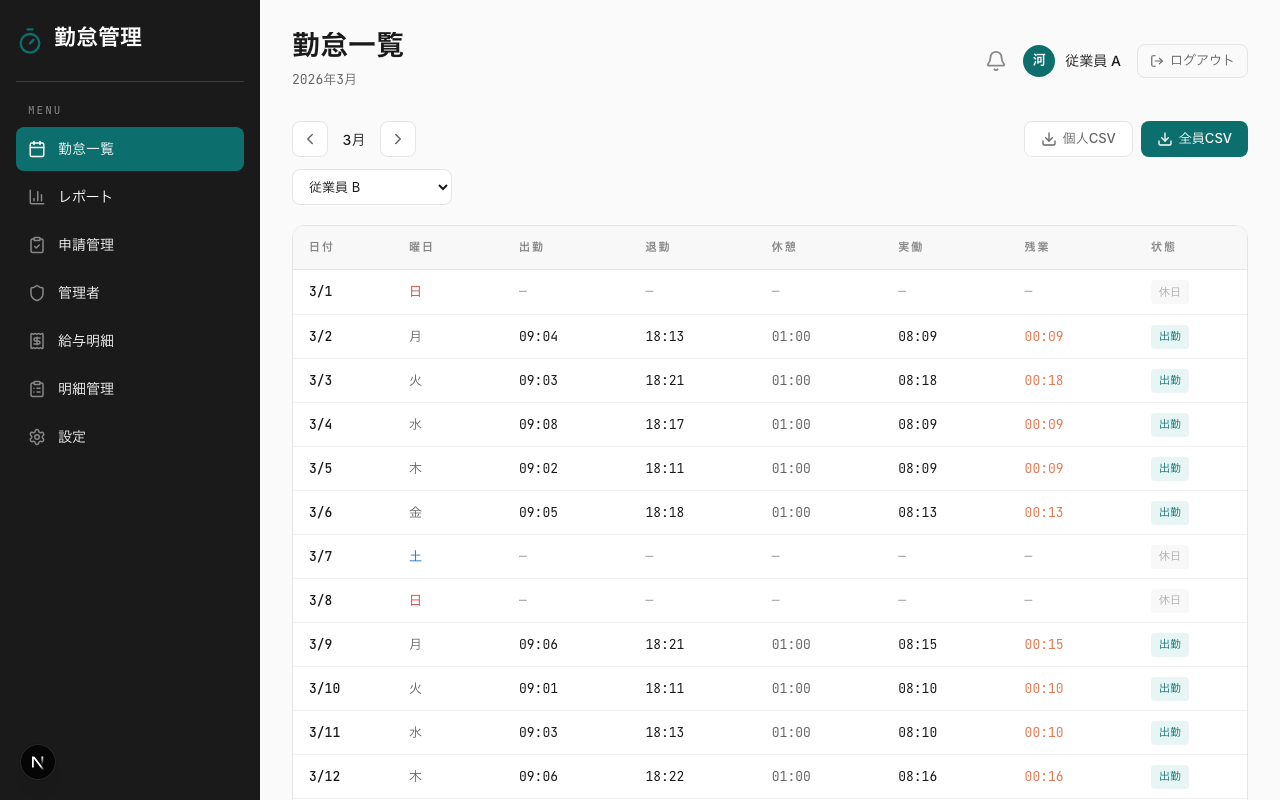Advance to next month with right chevron
The height and width of the screenshot is (800, 1280).
coord(398,139)
